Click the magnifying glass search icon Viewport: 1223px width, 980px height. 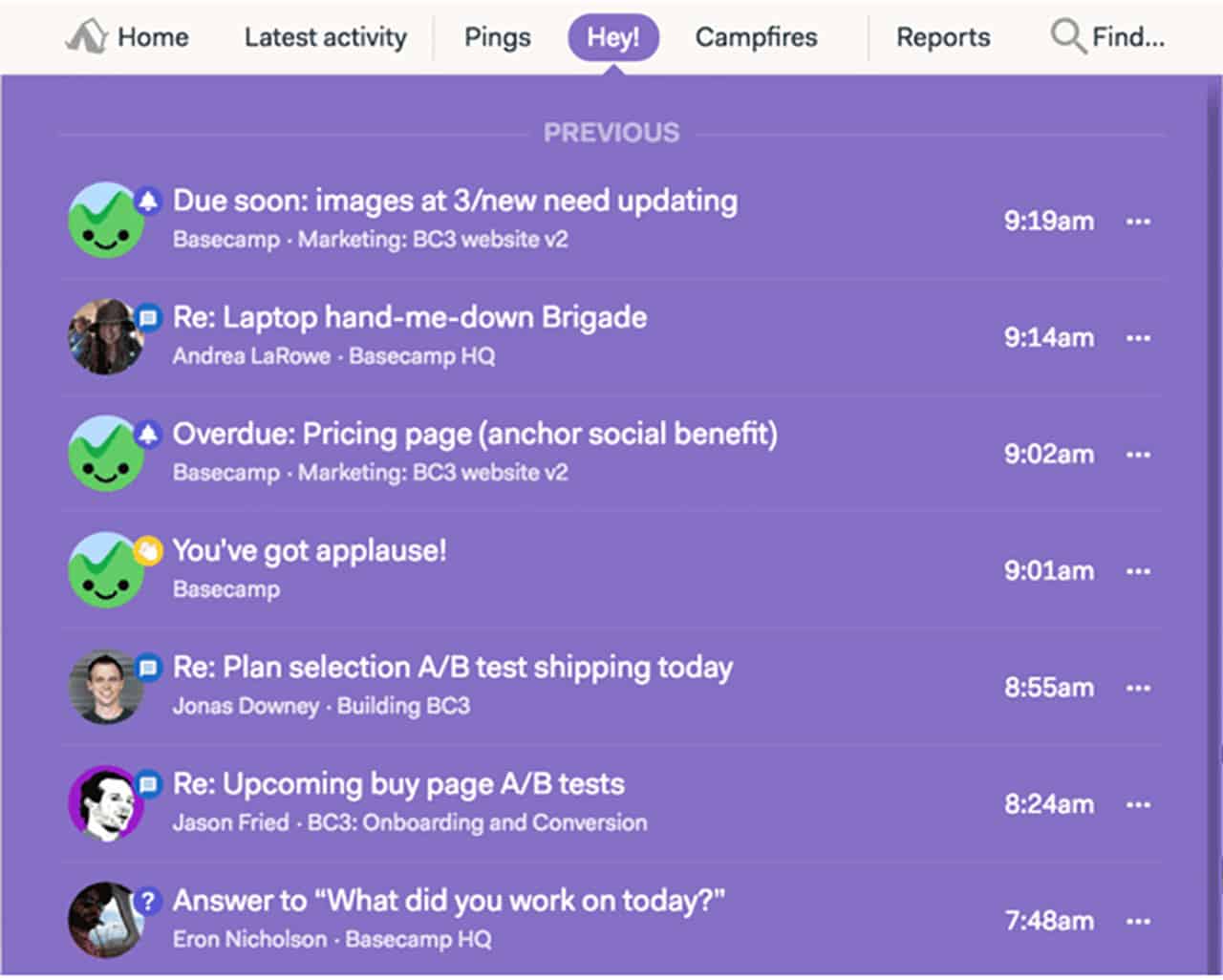pos(1066,36)
